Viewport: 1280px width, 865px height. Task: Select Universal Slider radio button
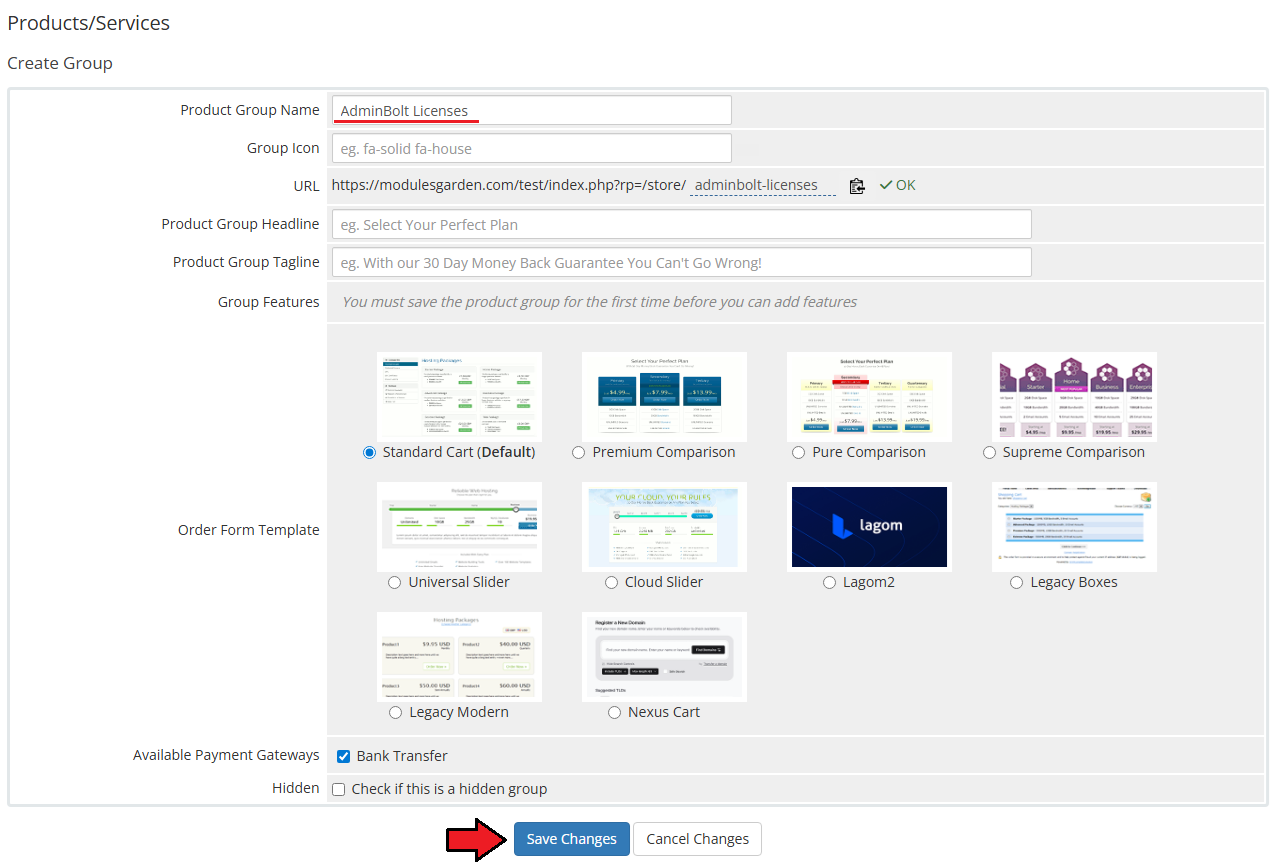coord(395,583)
